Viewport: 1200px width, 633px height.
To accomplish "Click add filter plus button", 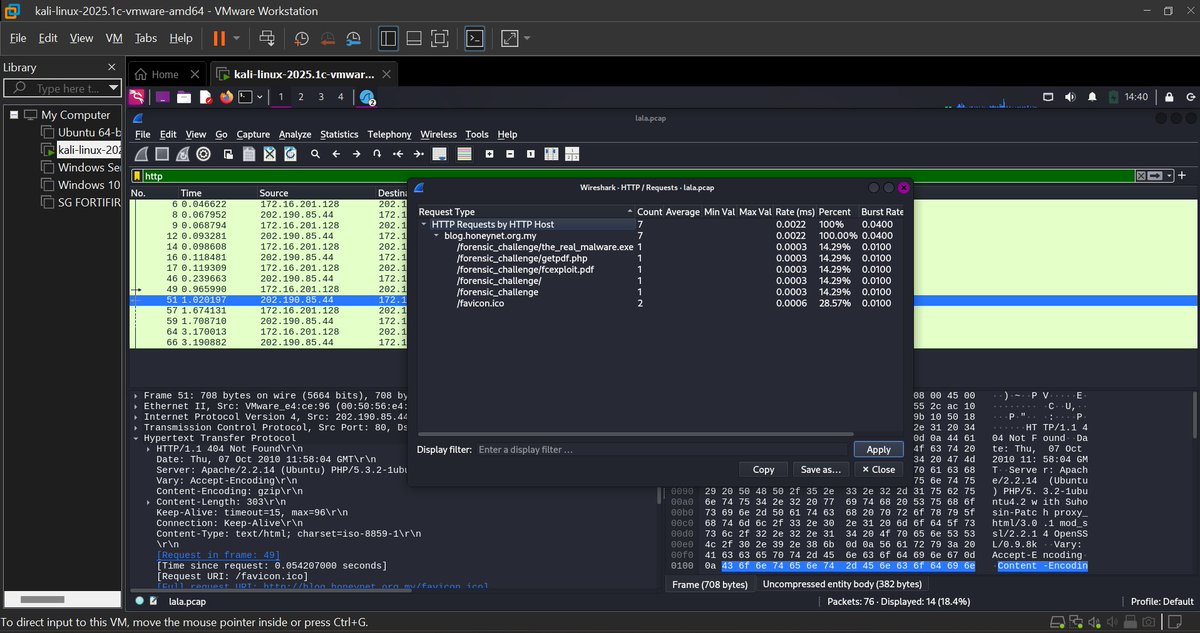I will tap(1182, 176).
